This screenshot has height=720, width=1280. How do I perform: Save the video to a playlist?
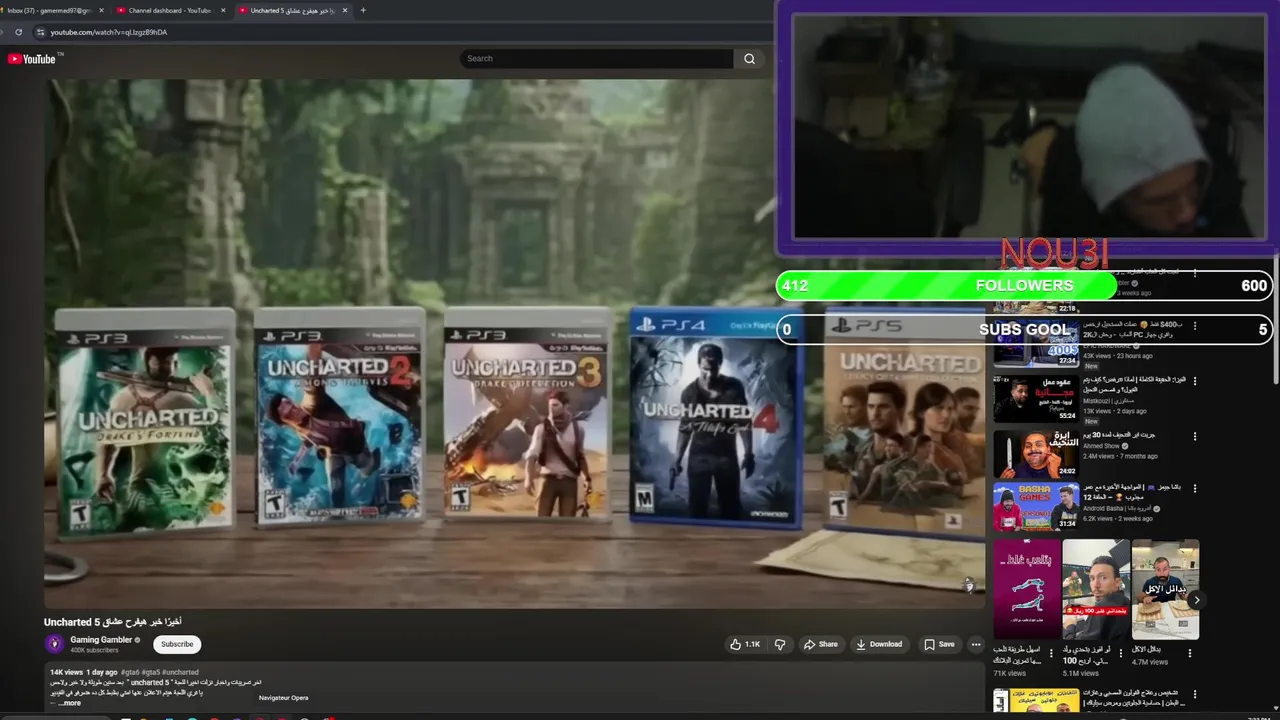pyautogui.click(x=939, y=645)
